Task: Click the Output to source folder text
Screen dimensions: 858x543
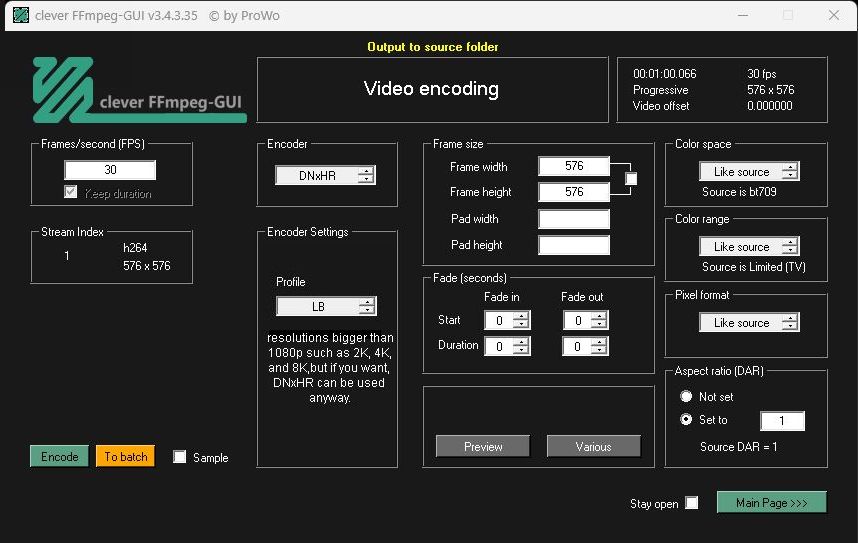Action: pyautogui.click(x=433, y=47)
